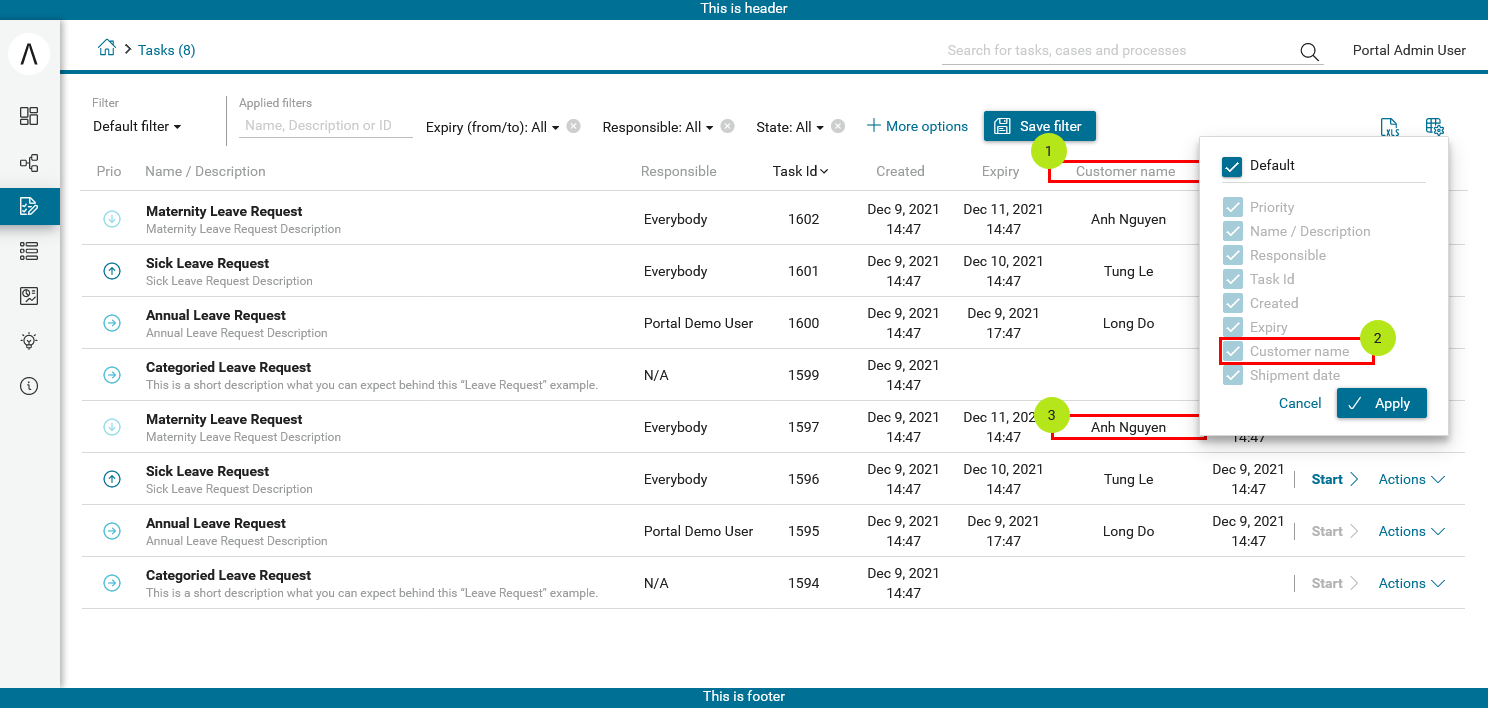Click priority icon of task 1600
The image size is (1488, 708).
click(x=112, y=323)
